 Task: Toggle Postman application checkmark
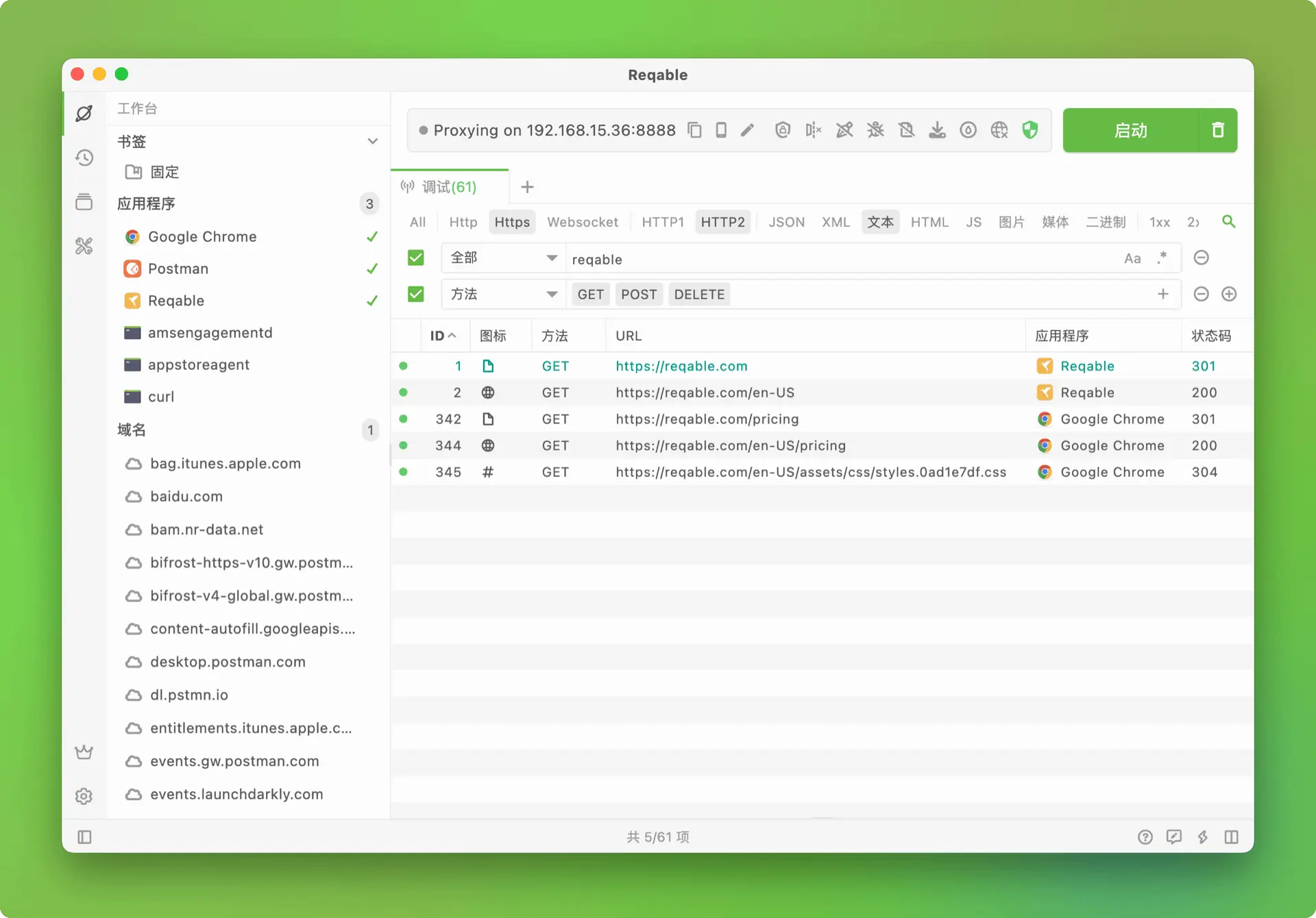click(x=372, y=269)
